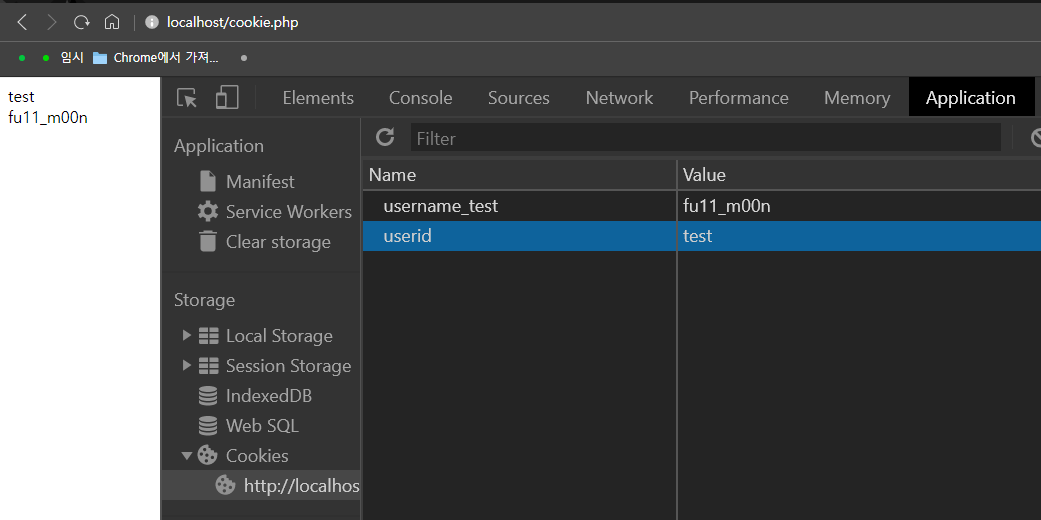Open Service Workers section
This screenshot has height=520, width=1041.
coord(288,212)
